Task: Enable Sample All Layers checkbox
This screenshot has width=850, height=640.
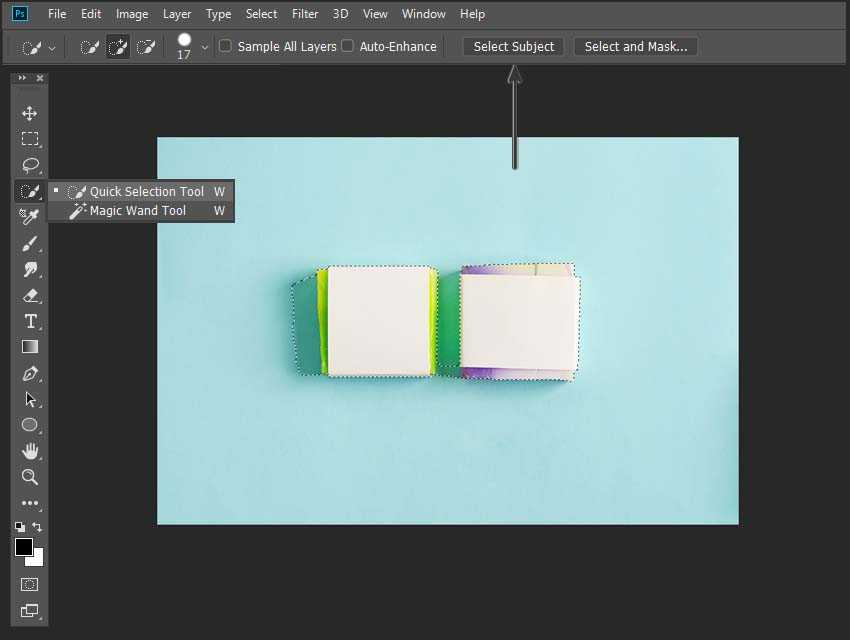Action: [225, 46]
